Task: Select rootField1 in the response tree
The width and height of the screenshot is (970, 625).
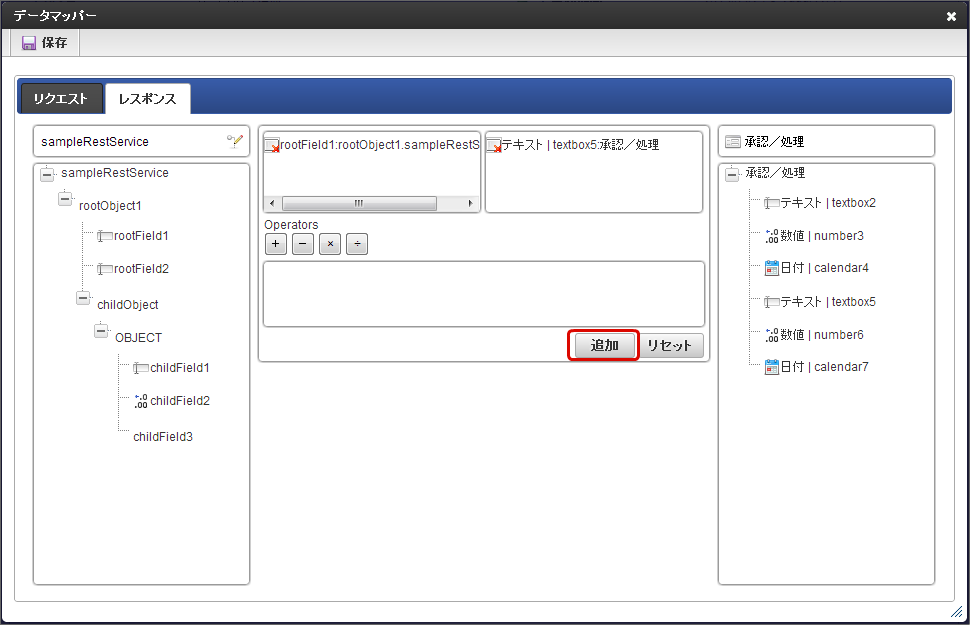Action: click(x=141, y=236)
